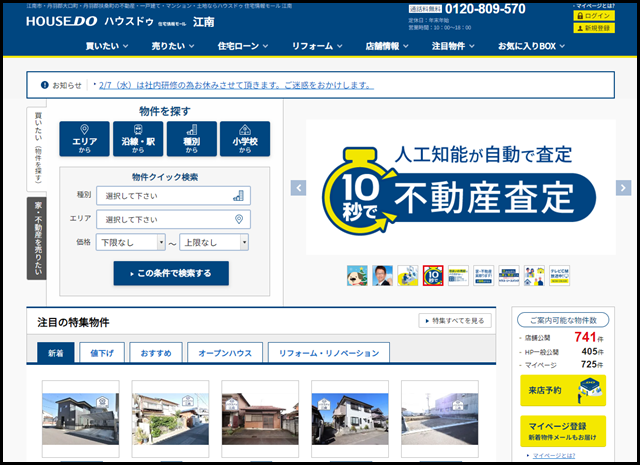
Task: Open the エリア quick search selector
Action: tap(173, 219)
